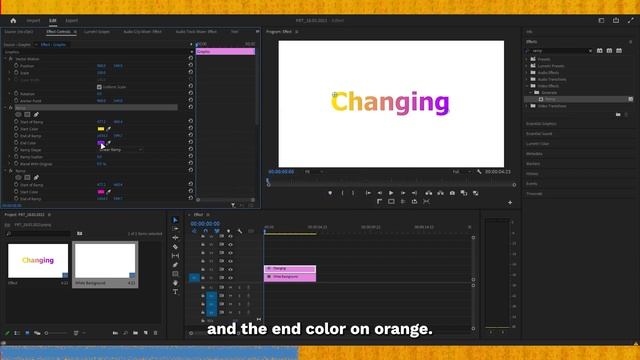Click Add Marker button in monitor
Viewport: 640px width, 360px height.
coord(330,193)
